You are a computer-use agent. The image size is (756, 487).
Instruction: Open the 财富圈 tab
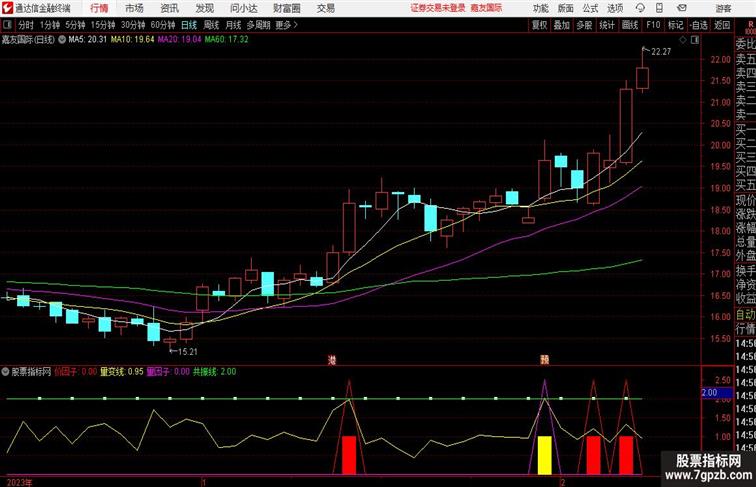tap(286, 8)
